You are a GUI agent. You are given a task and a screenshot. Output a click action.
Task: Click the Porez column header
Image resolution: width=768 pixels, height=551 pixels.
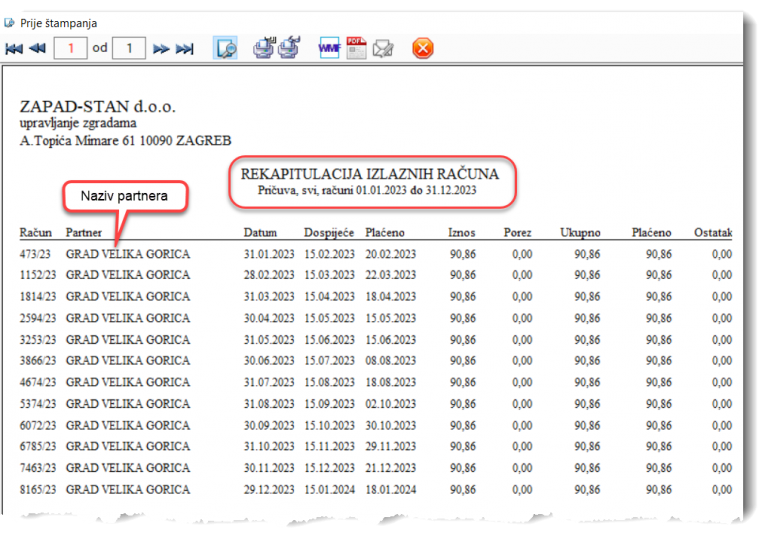pyautogui.click(x=518, y=233)
